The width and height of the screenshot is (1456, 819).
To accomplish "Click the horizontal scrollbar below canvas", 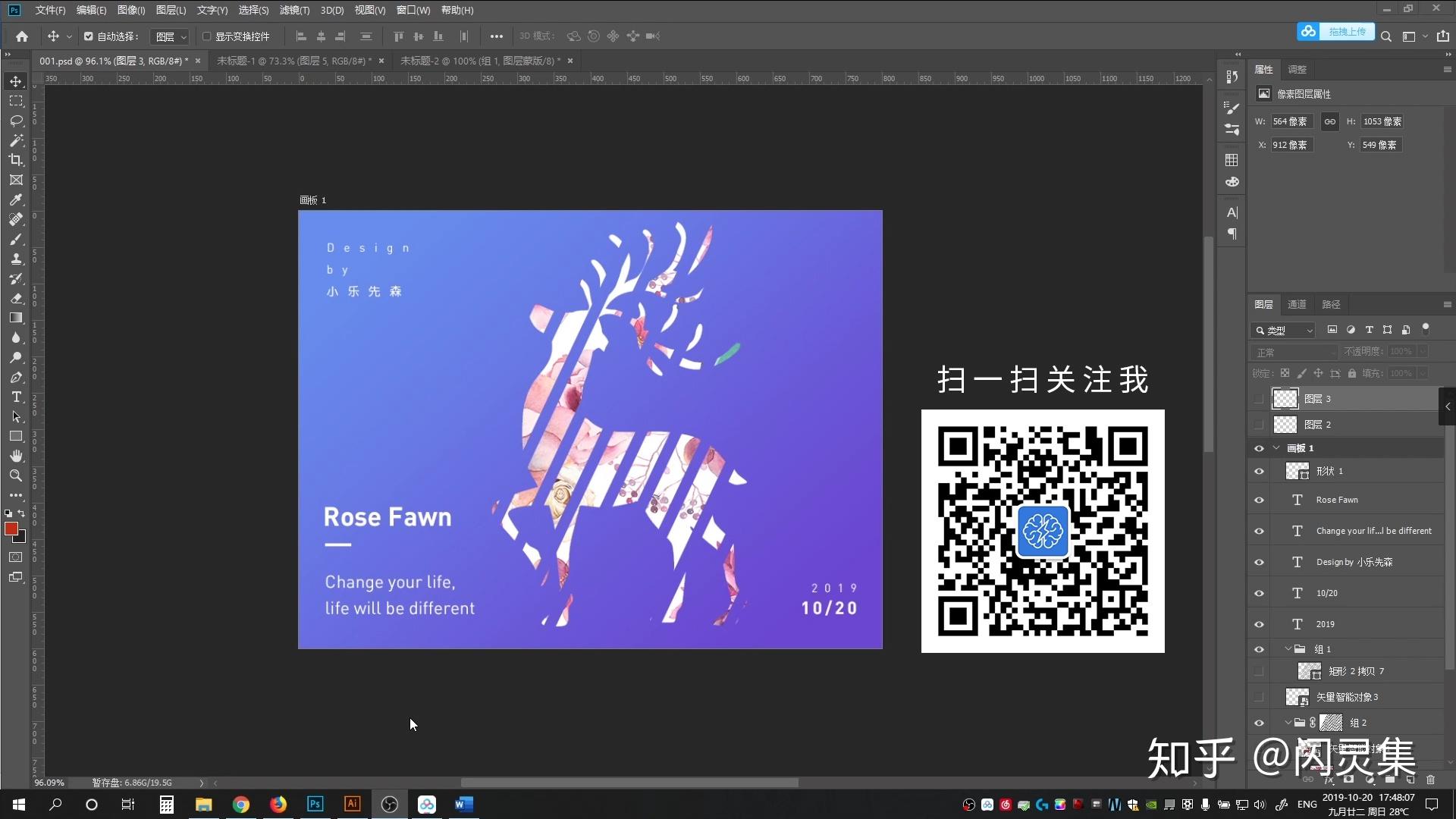I will click(x=629, y=783).
